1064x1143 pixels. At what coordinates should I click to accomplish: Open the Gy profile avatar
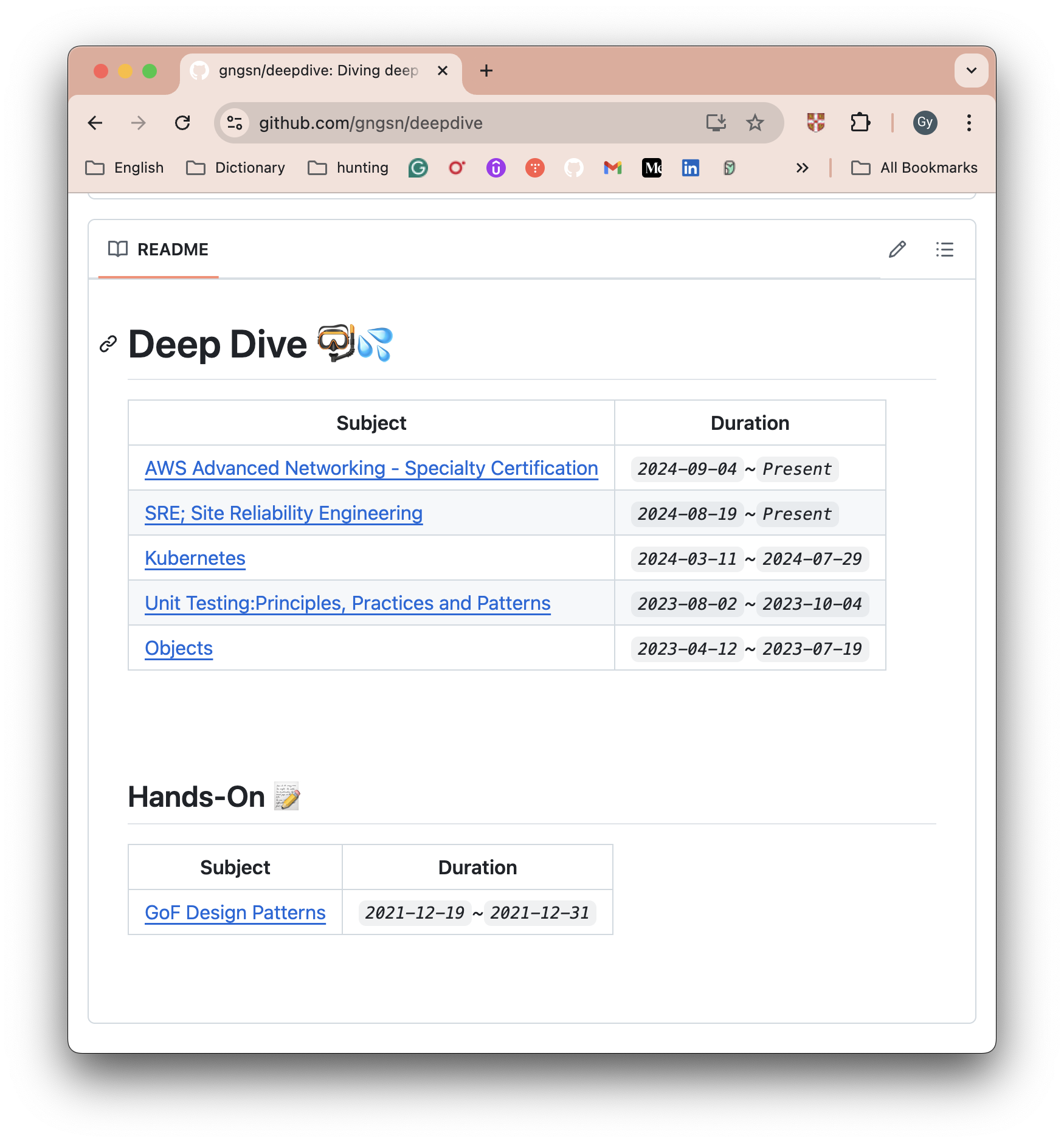point(925,123)
